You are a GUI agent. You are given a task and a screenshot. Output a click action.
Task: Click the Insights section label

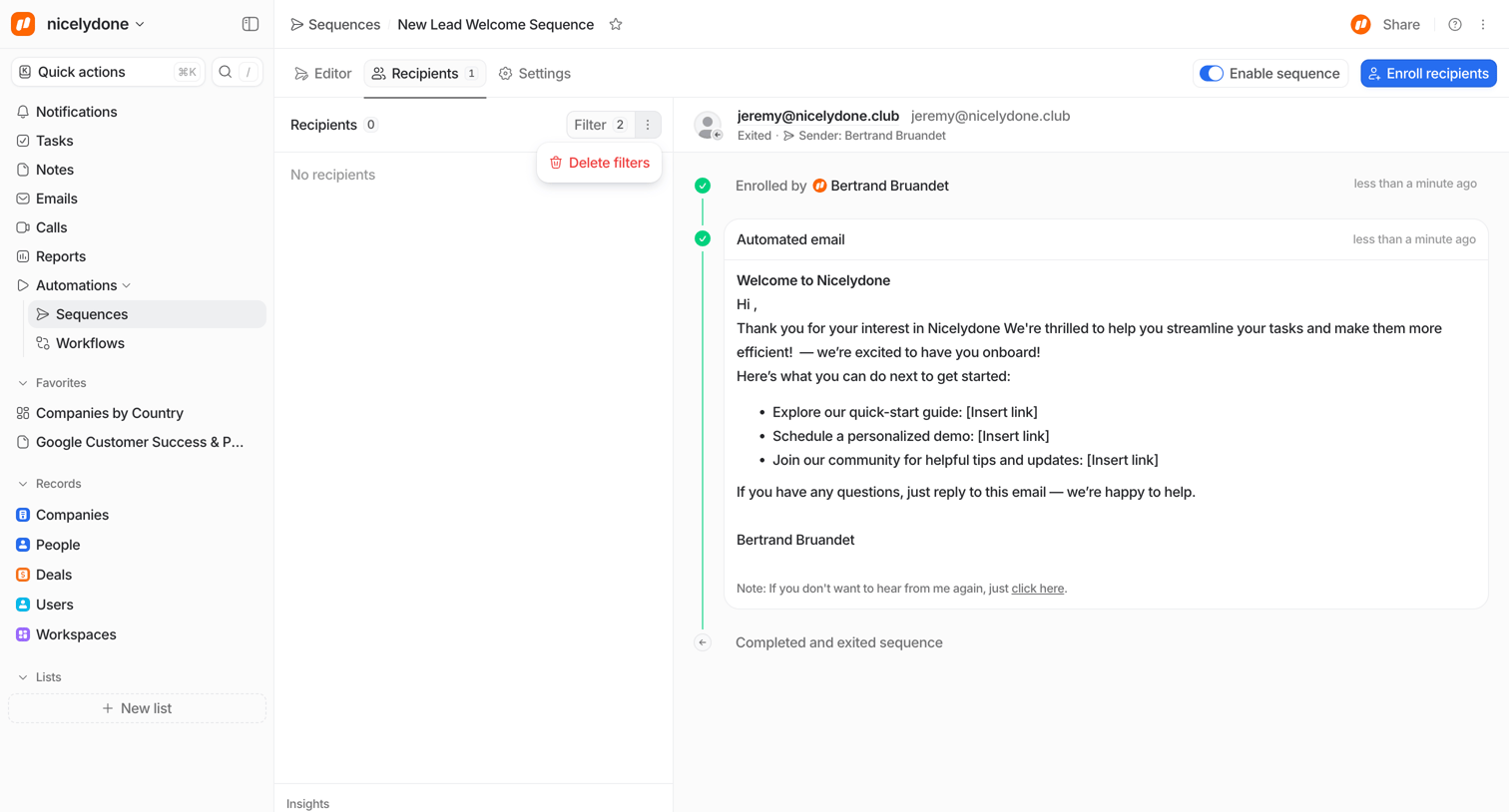click(307, 804)
